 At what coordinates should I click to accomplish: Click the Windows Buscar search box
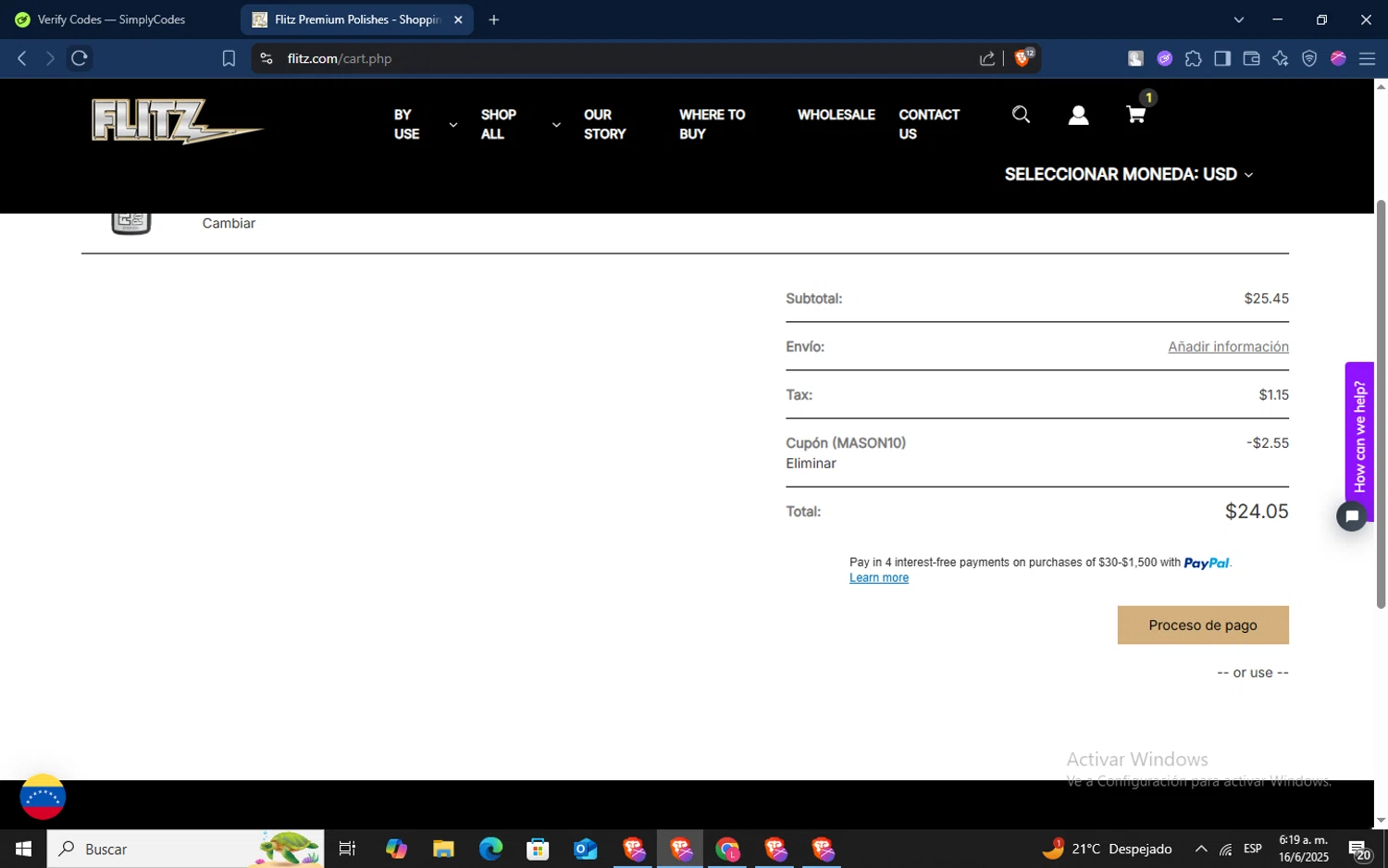(186, 849)
